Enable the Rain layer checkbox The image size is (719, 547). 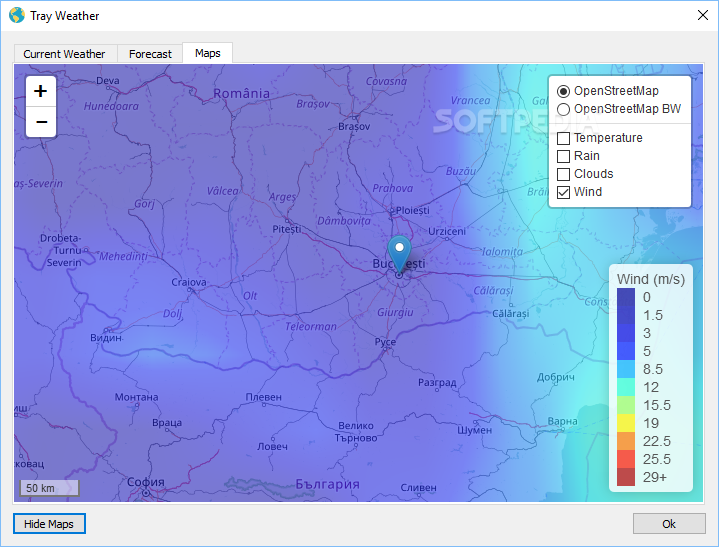tap(563, 156)
